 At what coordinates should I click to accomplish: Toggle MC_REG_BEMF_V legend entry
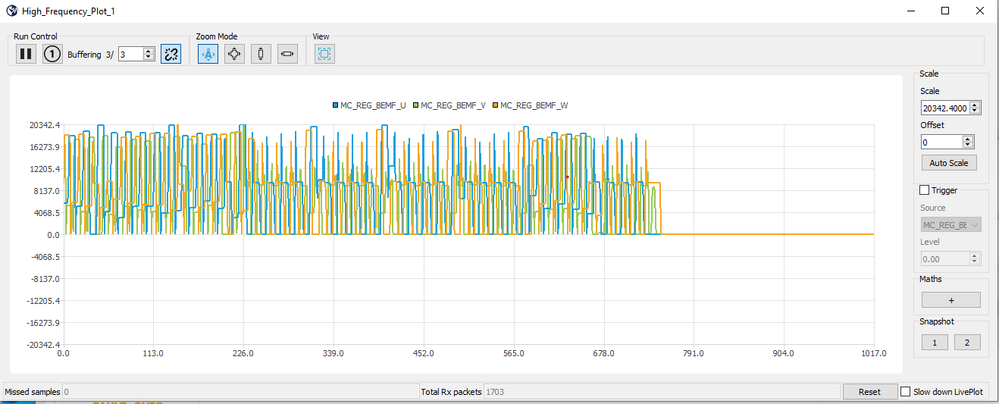coord(450,106)
